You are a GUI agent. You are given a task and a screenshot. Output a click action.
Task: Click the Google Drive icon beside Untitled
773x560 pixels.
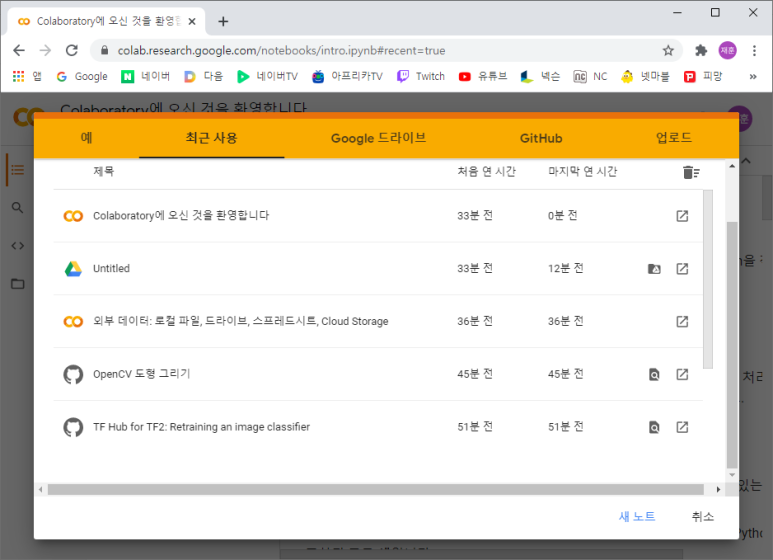[73, 269]
